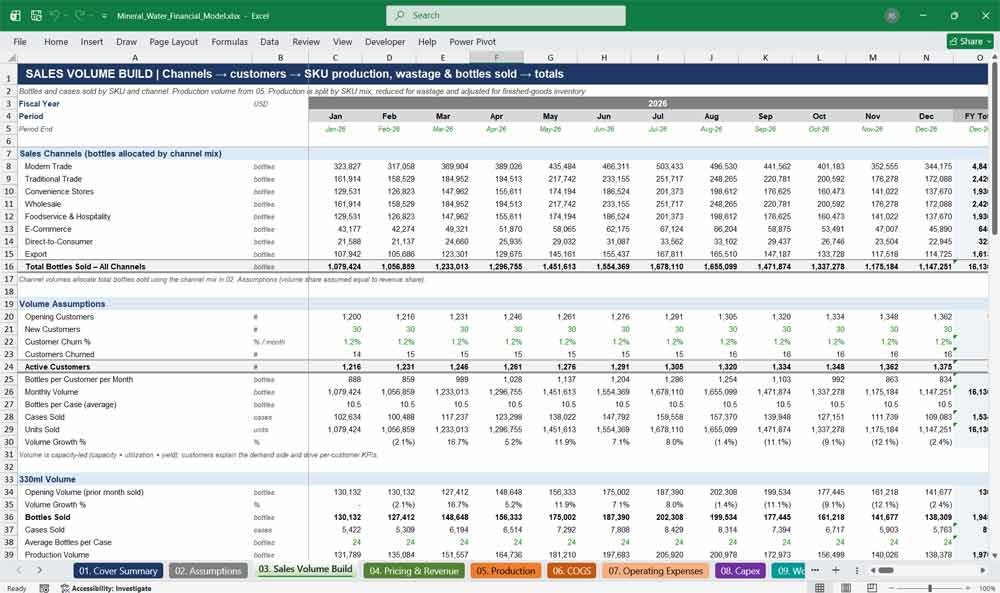The height and width of the screenshot is (593, 1000).
Task: Open the View ribbon tab
Action: pos(342,41)
